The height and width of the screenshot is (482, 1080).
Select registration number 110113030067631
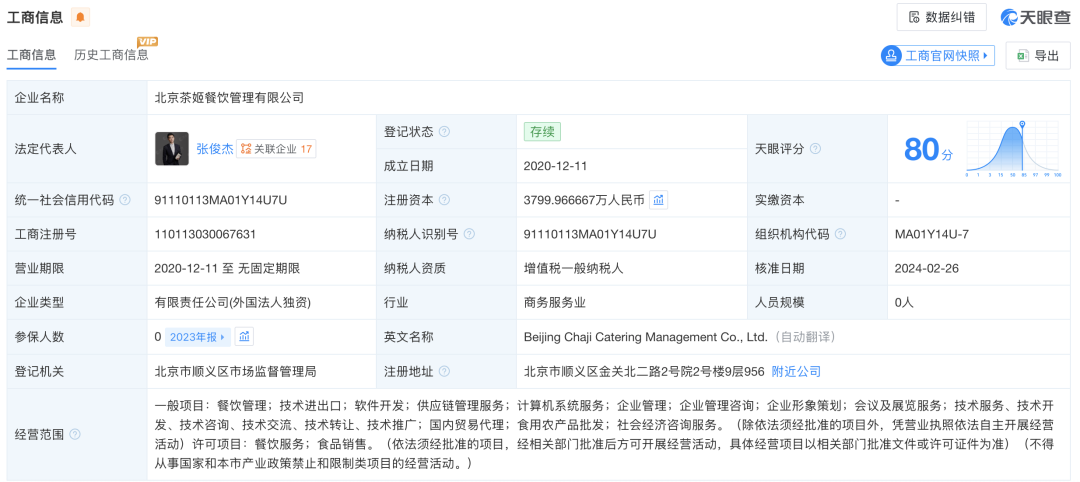click(205, 234)
